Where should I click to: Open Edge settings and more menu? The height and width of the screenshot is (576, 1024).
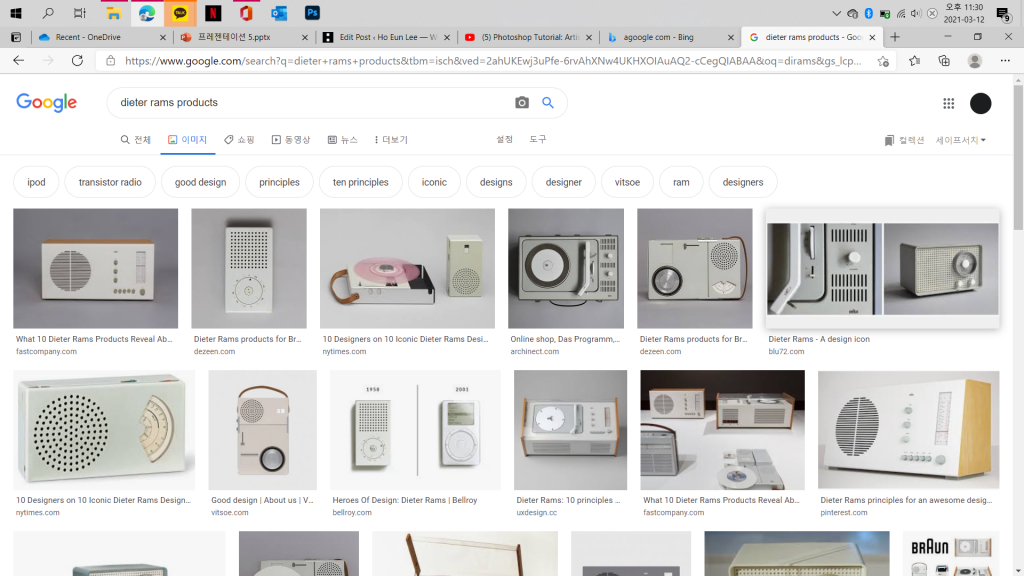tap(1005, 61)
